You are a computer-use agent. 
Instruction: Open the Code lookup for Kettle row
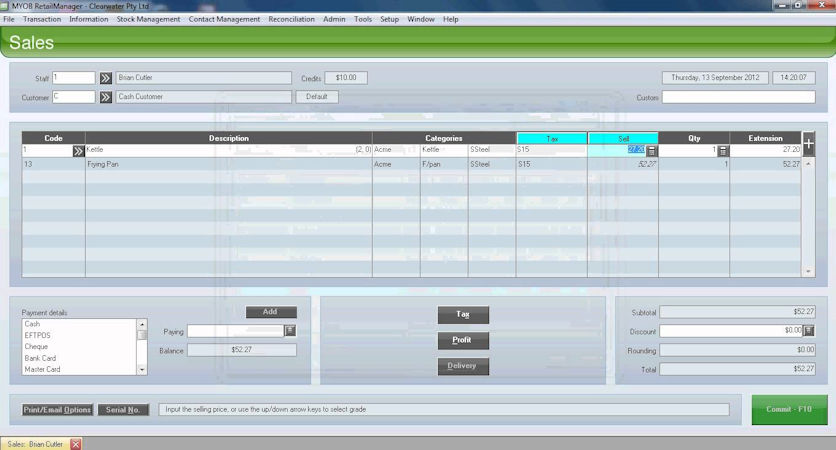[x=79, y=151]
